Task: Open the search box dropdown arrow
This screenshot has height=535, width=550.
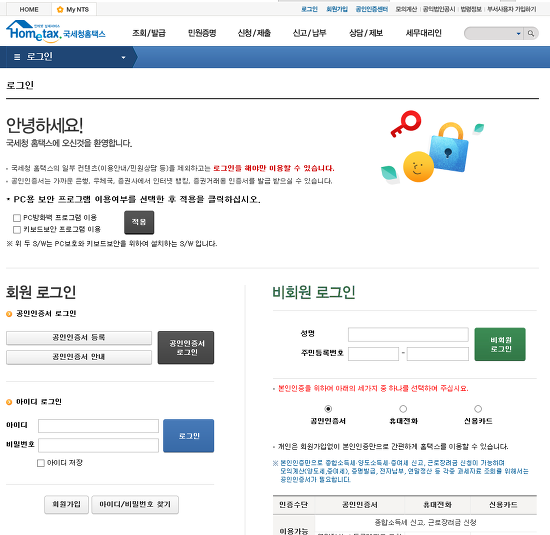Action: pyautogui.click(x=518, y=34)
